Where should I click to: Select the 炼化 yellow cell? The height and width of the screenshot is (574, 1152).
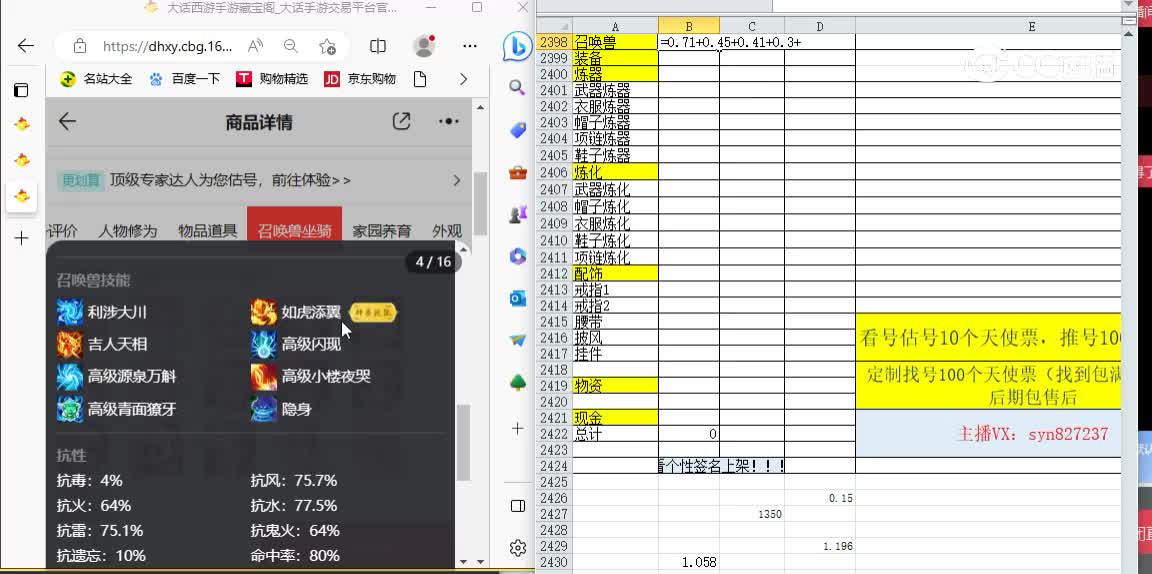(615, 173)
